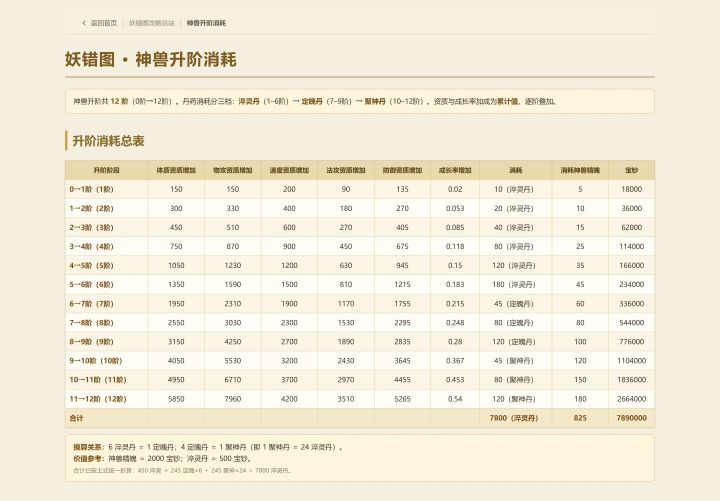720x501 pixels.
Task: Select row label 5→6阶（6阶）
Action: 91,285
